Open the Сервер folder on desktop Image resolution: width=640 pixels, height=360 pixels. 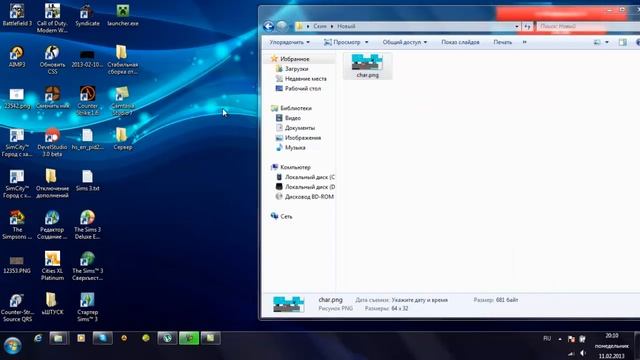[122, 139]
